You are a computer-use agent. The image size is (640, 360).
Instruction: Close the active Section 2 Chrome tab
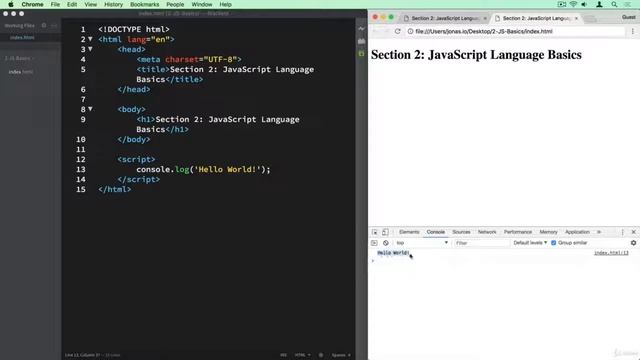coord(576,18)
